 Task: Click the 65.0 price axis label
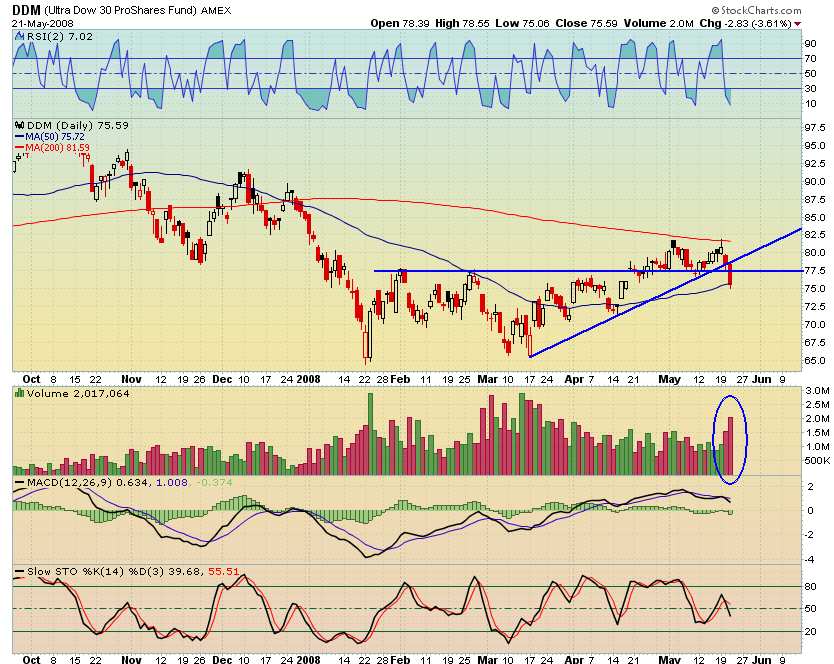[815, 361]
